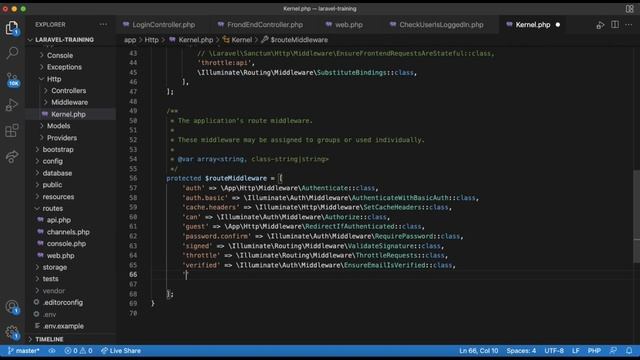The image size is (640, 360).
Task: Start Live Share from status bar
Action: pos(121,351)
